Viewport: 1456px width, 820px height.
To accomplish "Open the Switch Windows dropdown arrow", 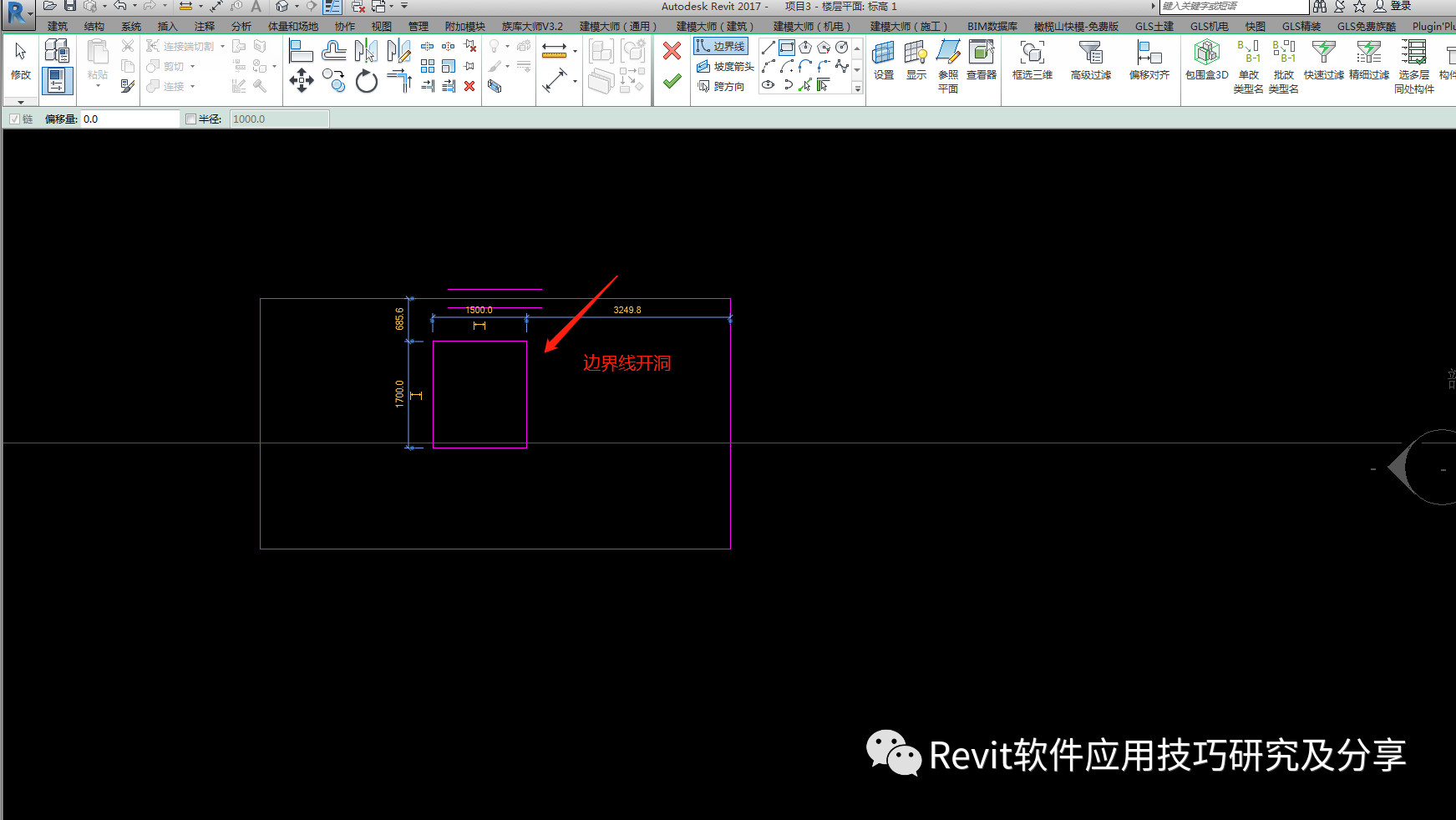I will (x=392, y=6).
